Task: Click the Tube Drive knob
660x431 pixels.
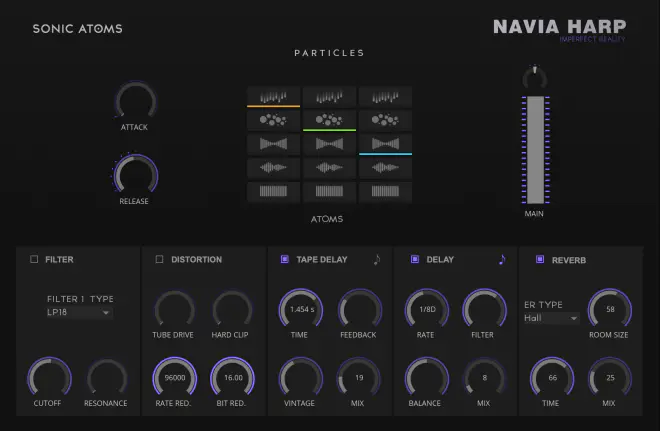Action: click(x=174, y=309)
